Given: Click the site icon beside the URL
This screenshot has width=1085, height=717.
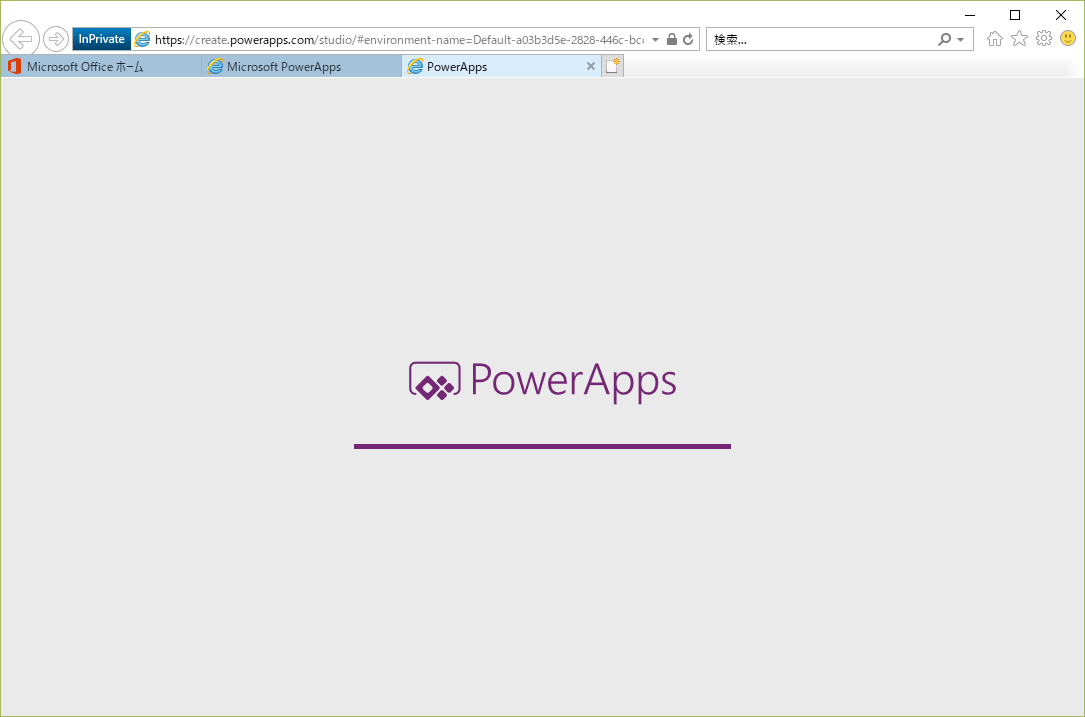Looking at the screenshot, I should [142, 39].
